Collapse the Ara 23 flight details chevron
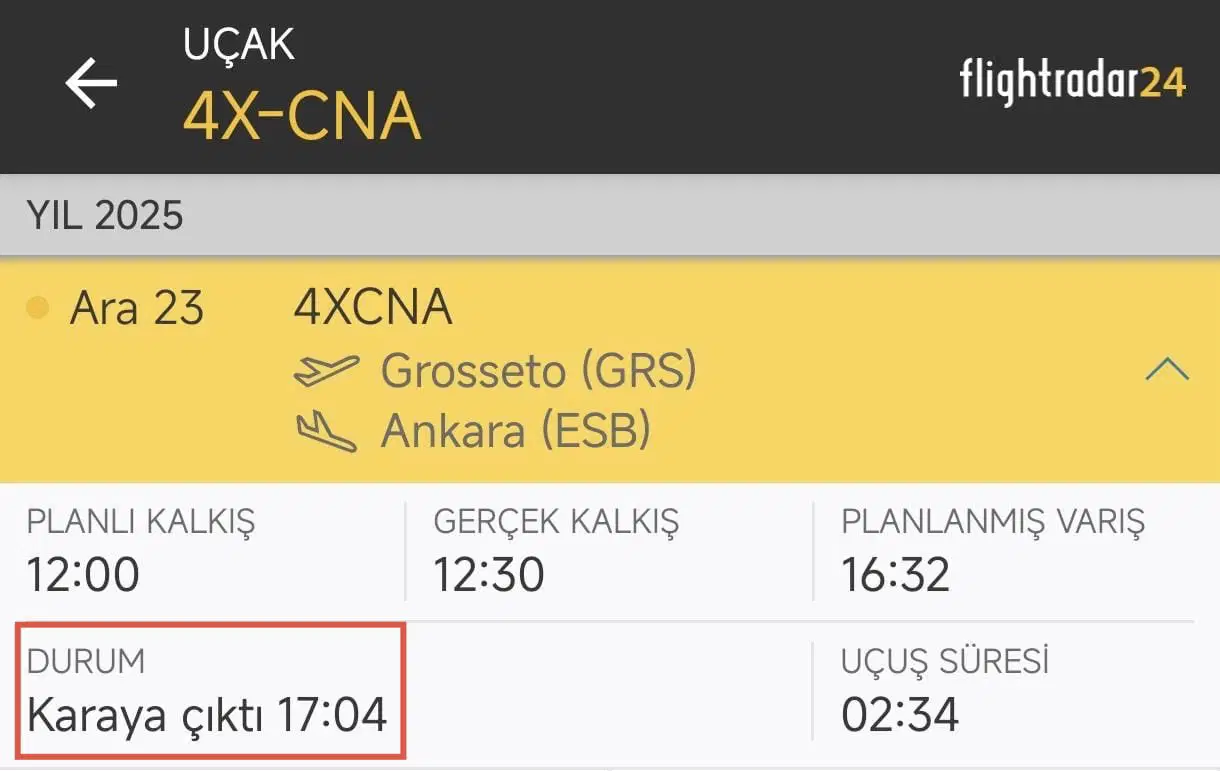The width and height of the screenshot is (1220, 771). [1166, 370]
